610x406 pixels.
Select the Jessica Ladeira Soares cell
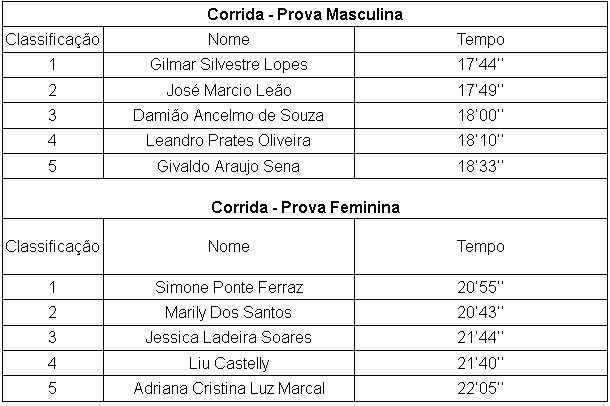pos(228,338)
